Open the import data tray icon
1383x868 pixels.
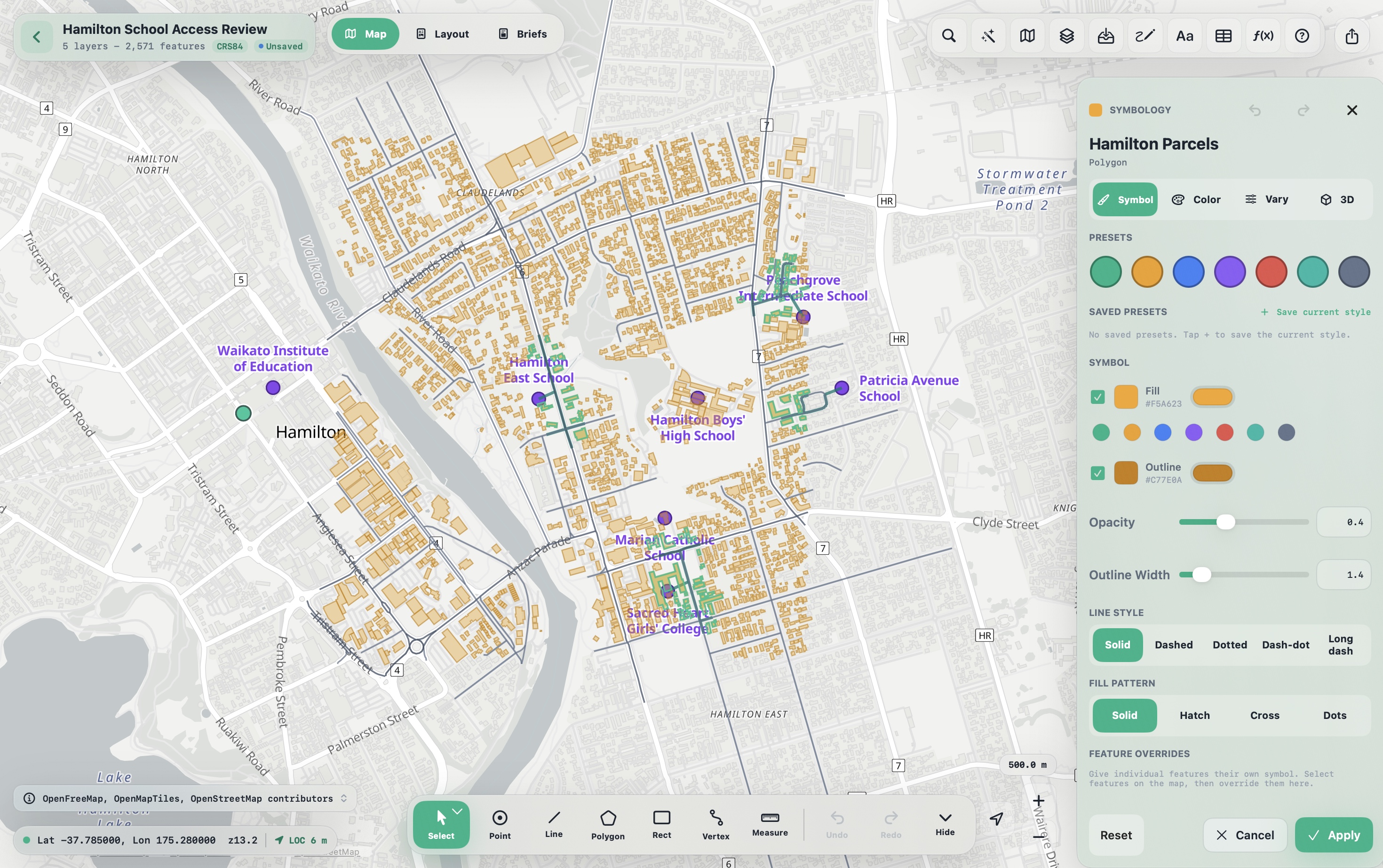click(x=1105, y=36)
